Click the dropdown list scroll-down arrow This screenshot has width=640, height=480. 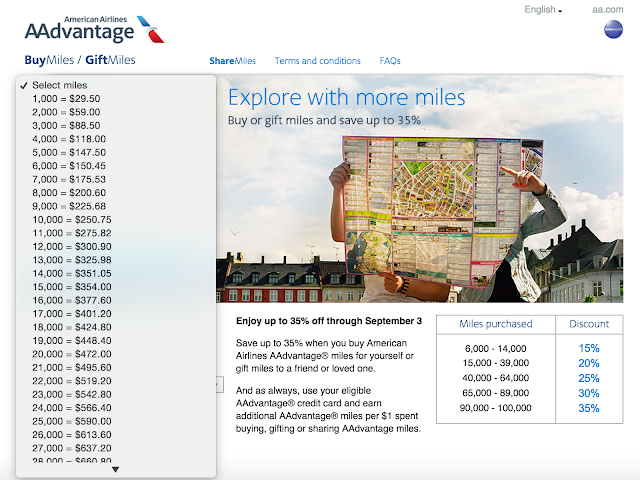(x=116, y=470)
